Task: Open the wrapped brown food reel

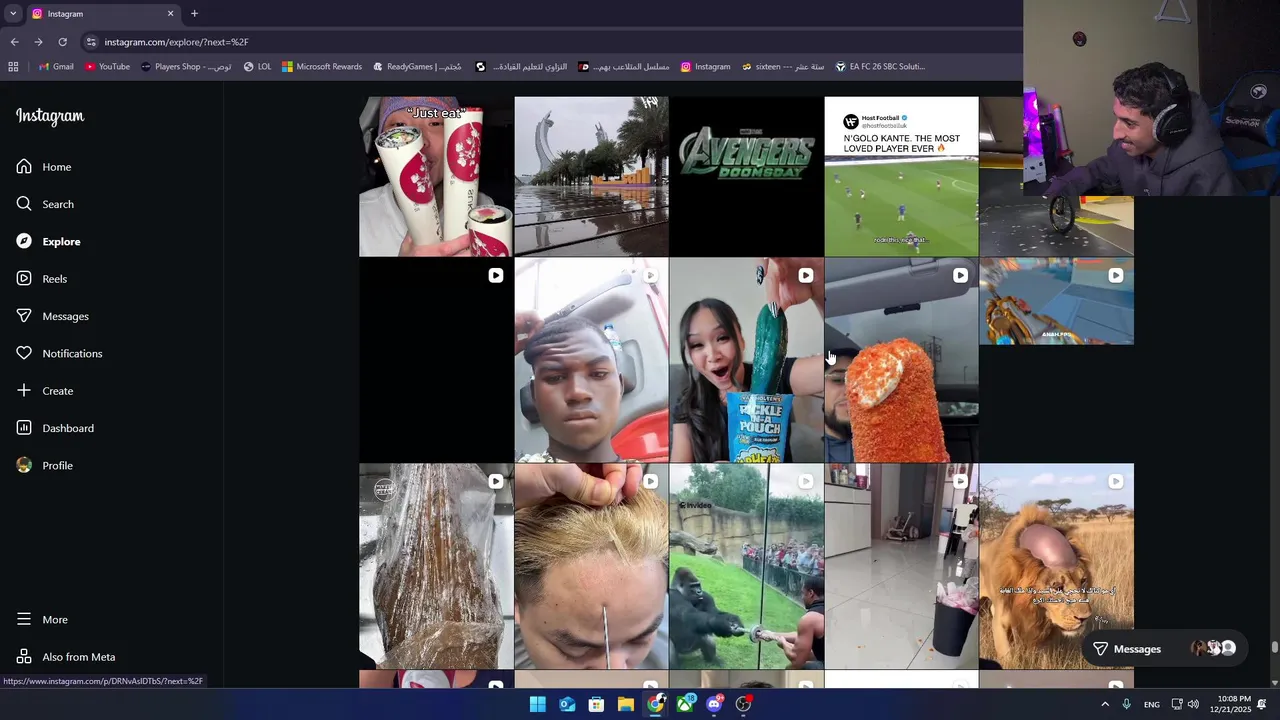Action: [x=436, y=566]
